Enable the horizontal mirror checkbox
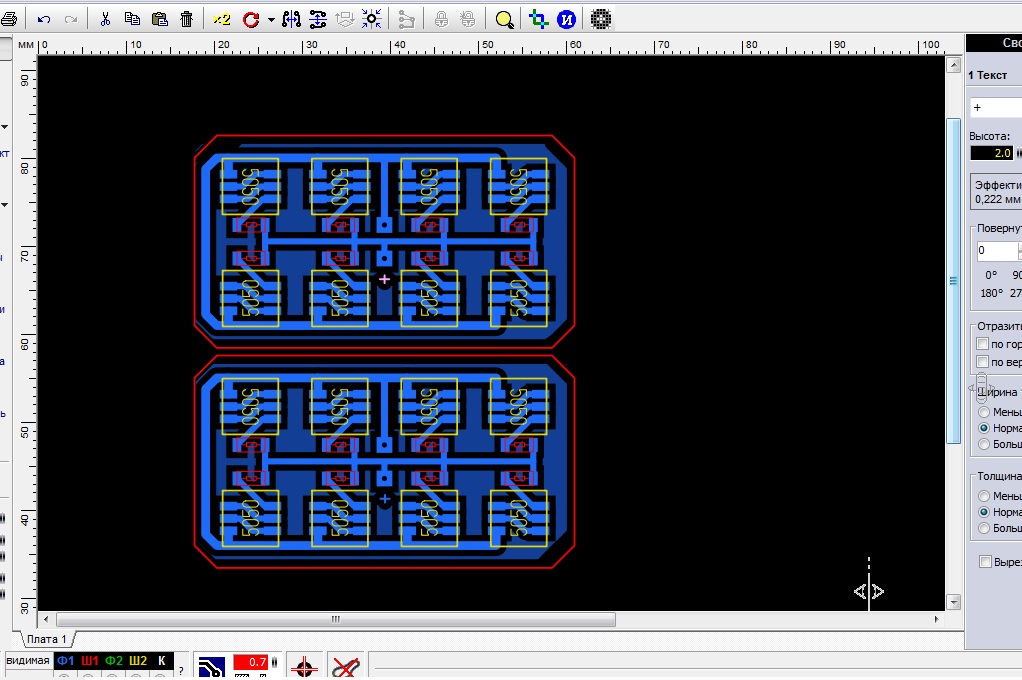Image resolution: width=1022 pixels, height=680 pixels. pyautogui.click(x=982, y=344)
